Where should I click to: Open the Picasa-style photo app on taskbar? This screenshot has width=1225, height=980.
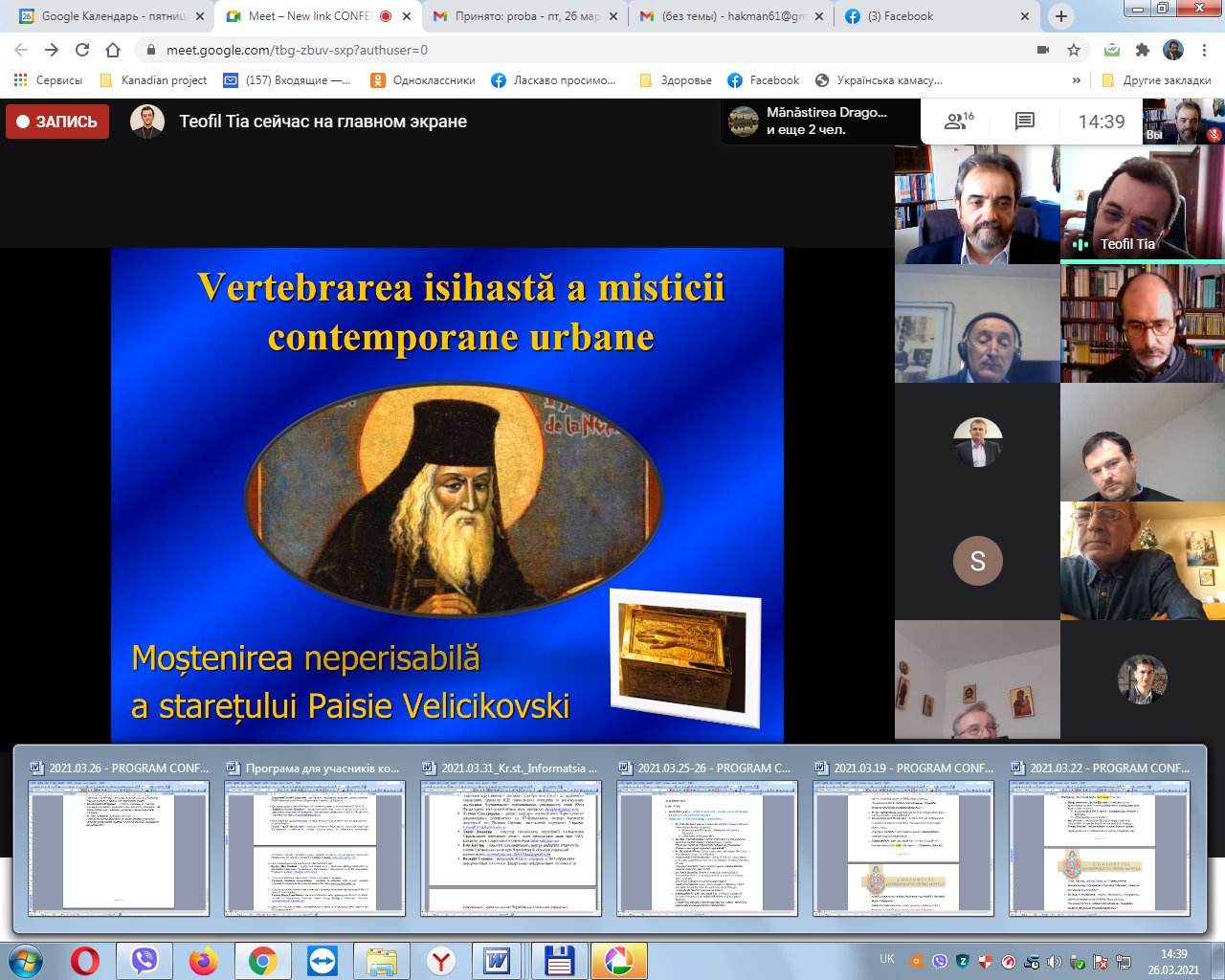[x=618, y=961]
